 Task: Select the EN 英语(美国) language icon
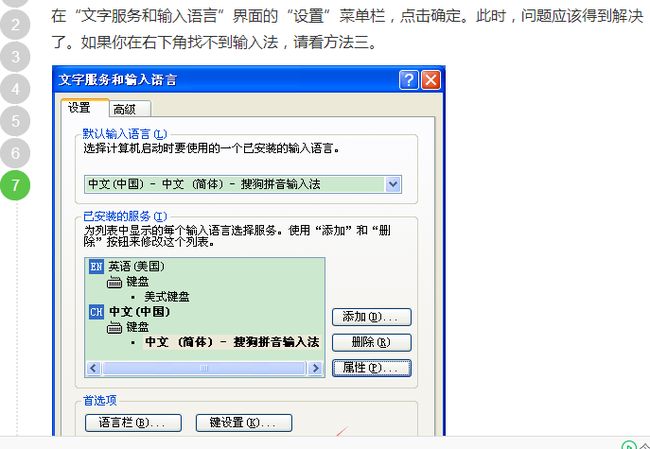(96, 267)
